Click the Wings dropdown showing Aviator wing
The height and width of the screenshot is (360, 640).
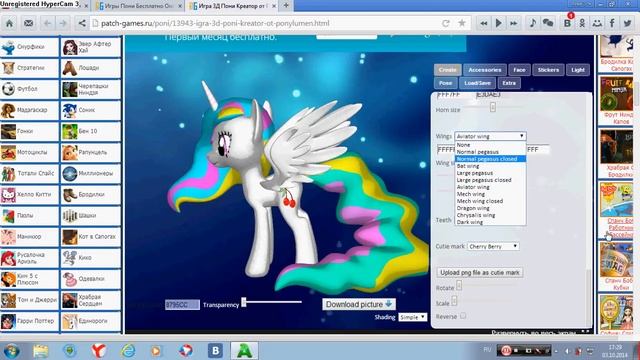pyautogui.click(x=490, y=136)
